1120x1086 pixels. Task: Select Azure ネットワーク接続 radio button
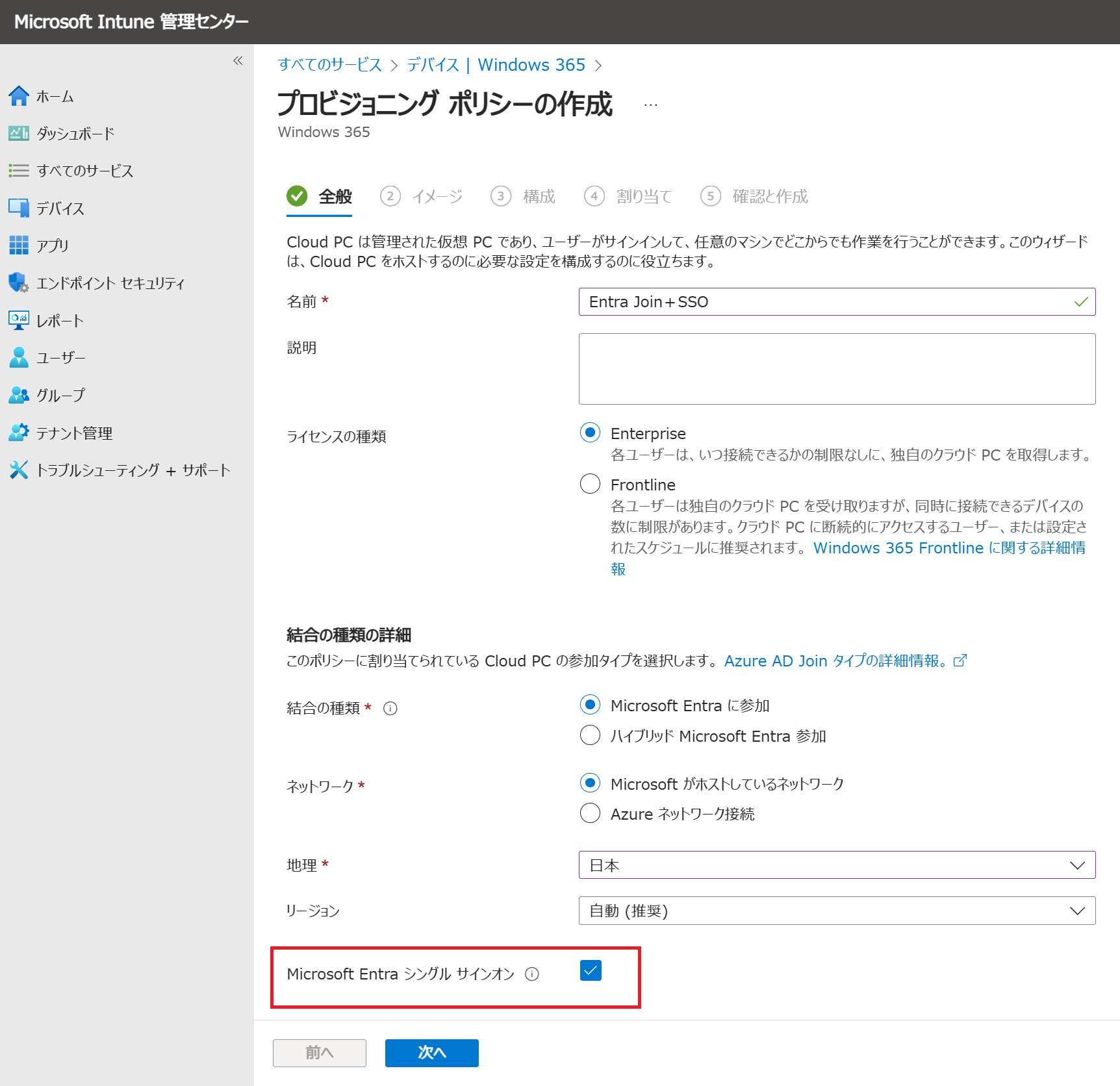pyautogui.click(x=590, y=813)
